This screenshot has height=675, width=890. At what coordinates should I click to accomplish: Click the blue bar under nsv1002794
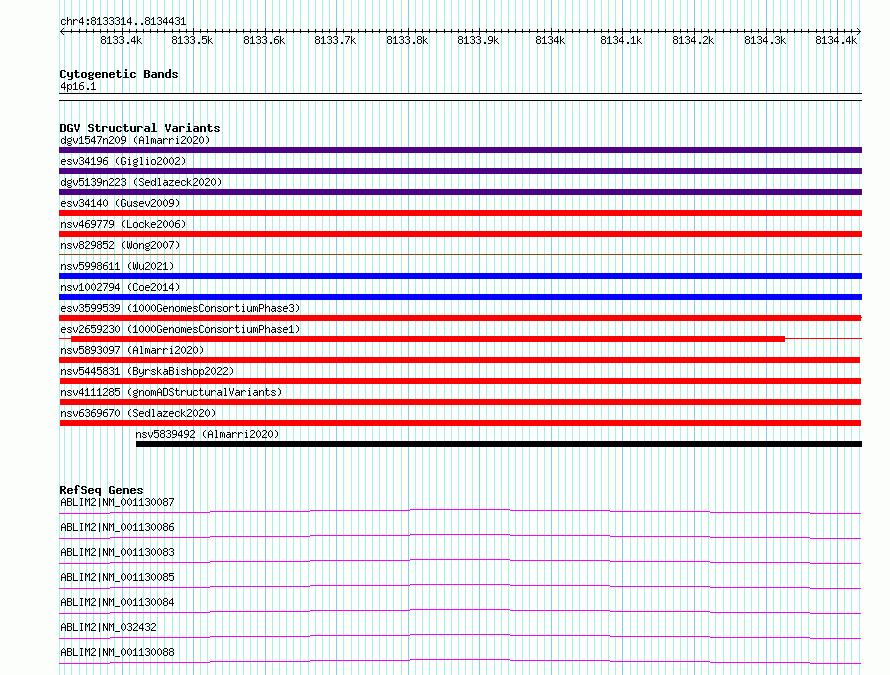pyautogui.click(x=460, y=297)
